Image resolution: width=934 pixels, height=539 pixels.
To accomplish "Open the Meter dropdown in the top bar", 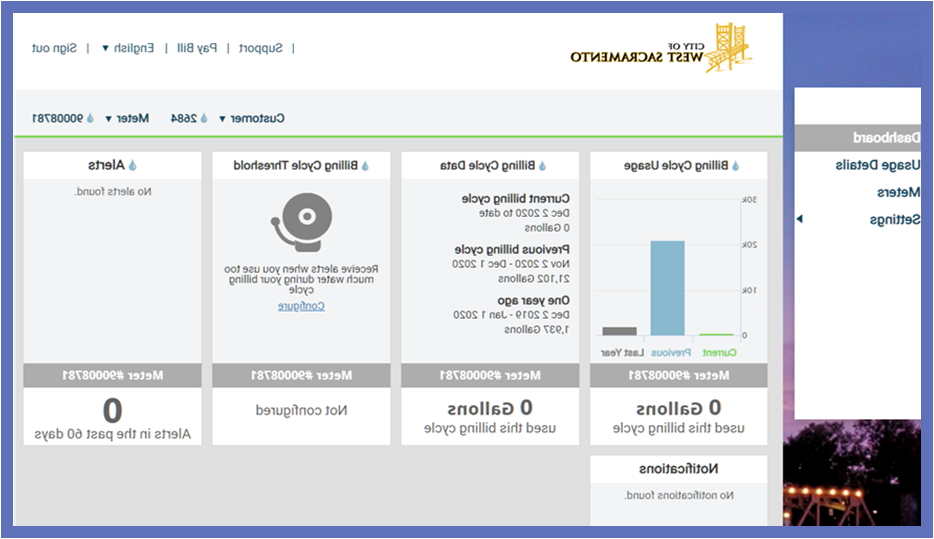I will point(127,118).
